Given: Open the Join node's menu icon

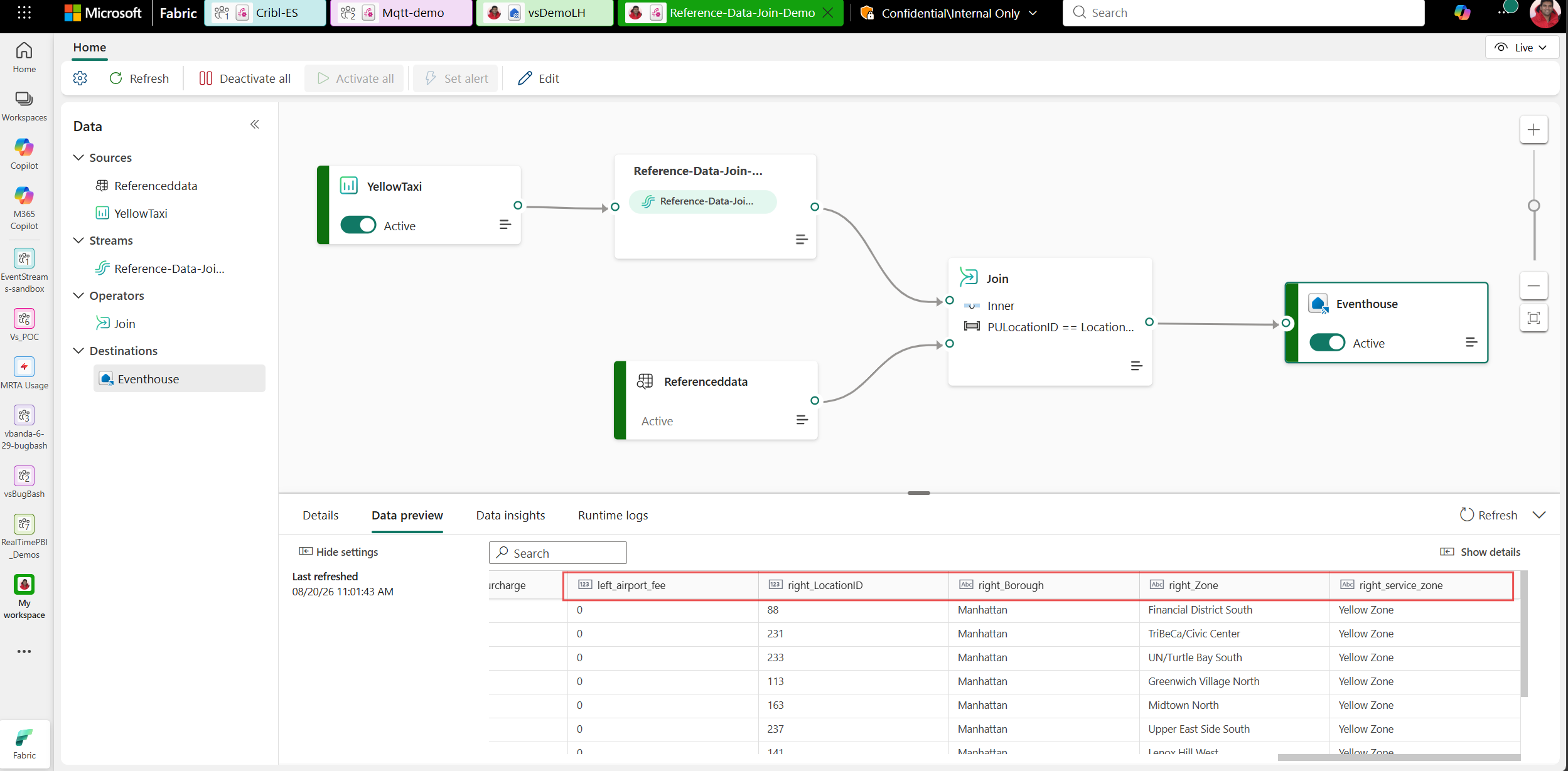Looking at the screenshot, I should pos(1136,366).
